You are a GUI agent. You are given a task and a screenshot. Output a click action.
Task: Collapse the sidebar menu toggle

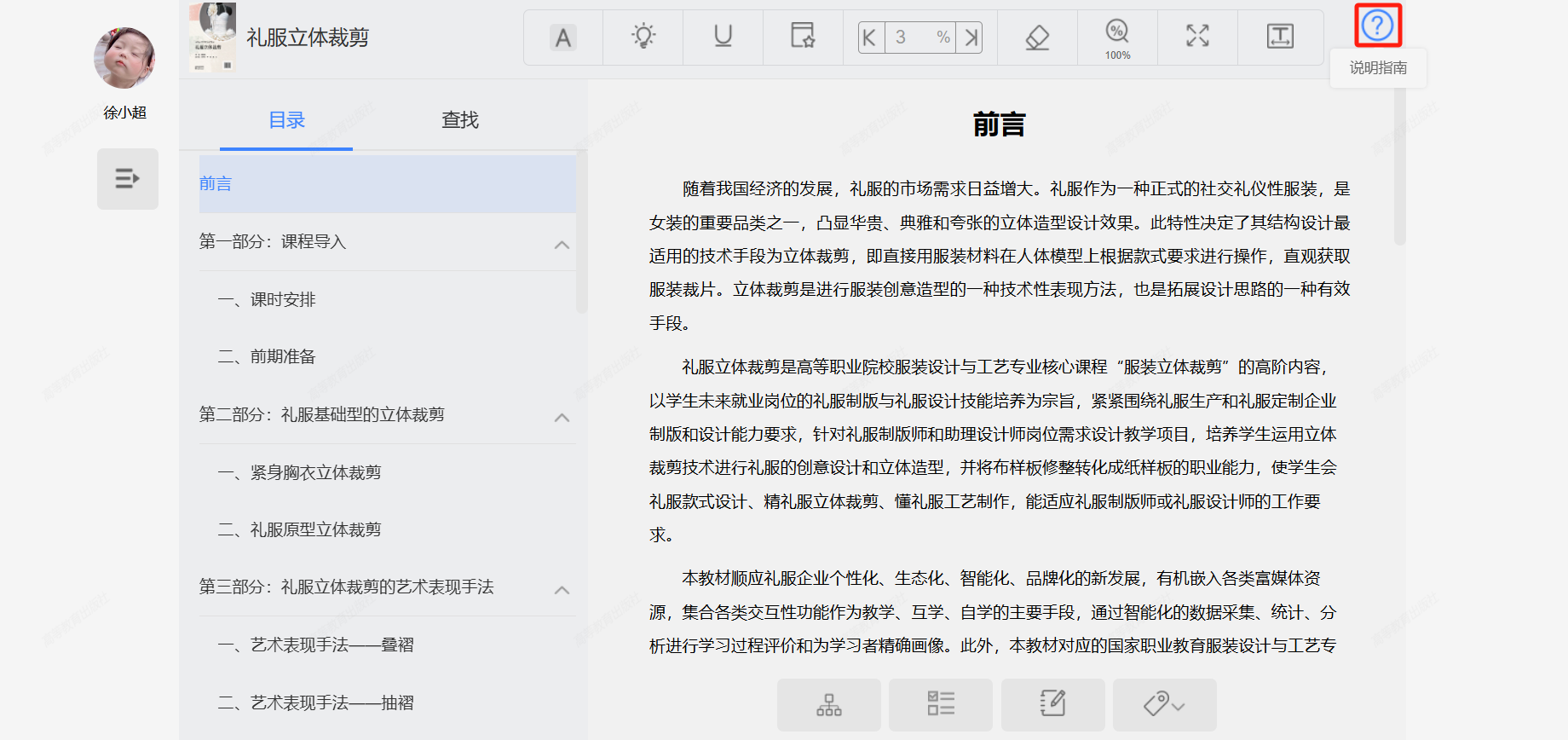[x=128, y=179]
